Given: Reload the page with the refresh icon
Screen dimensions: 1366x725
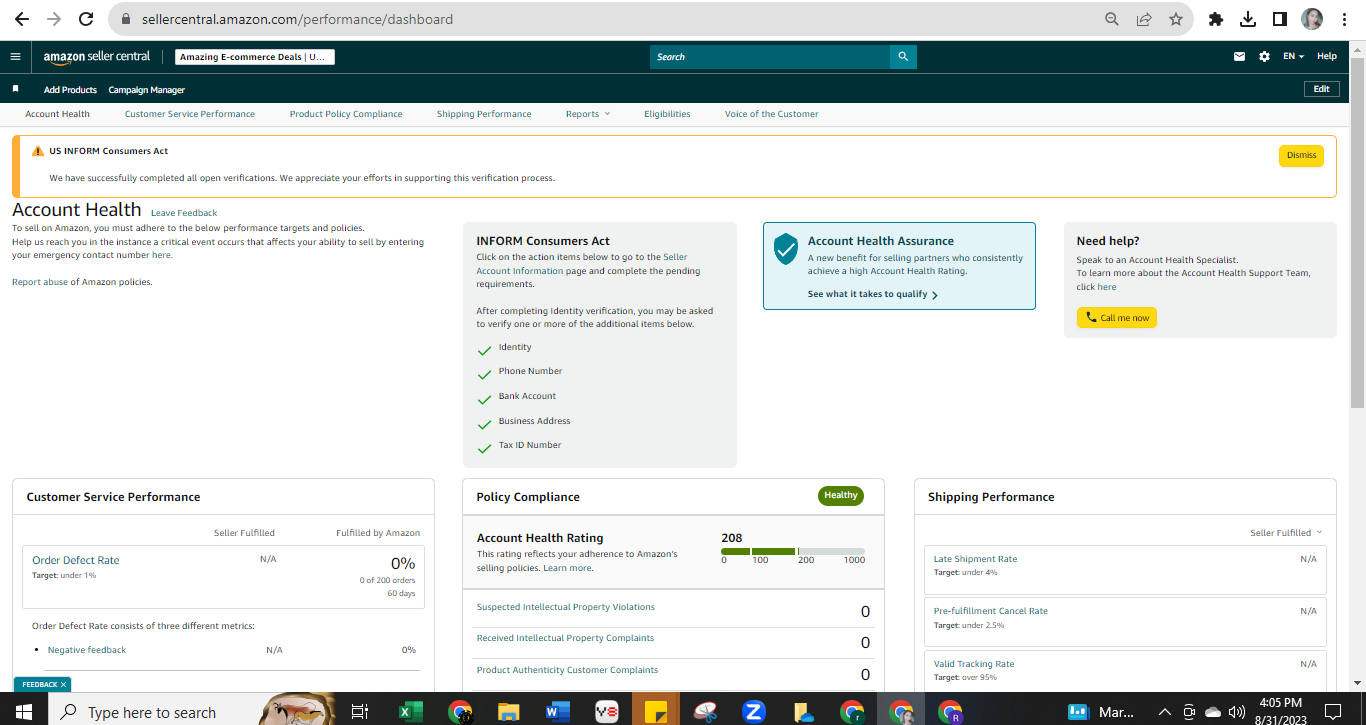Looking at the screenshot, I should [86, 19].
